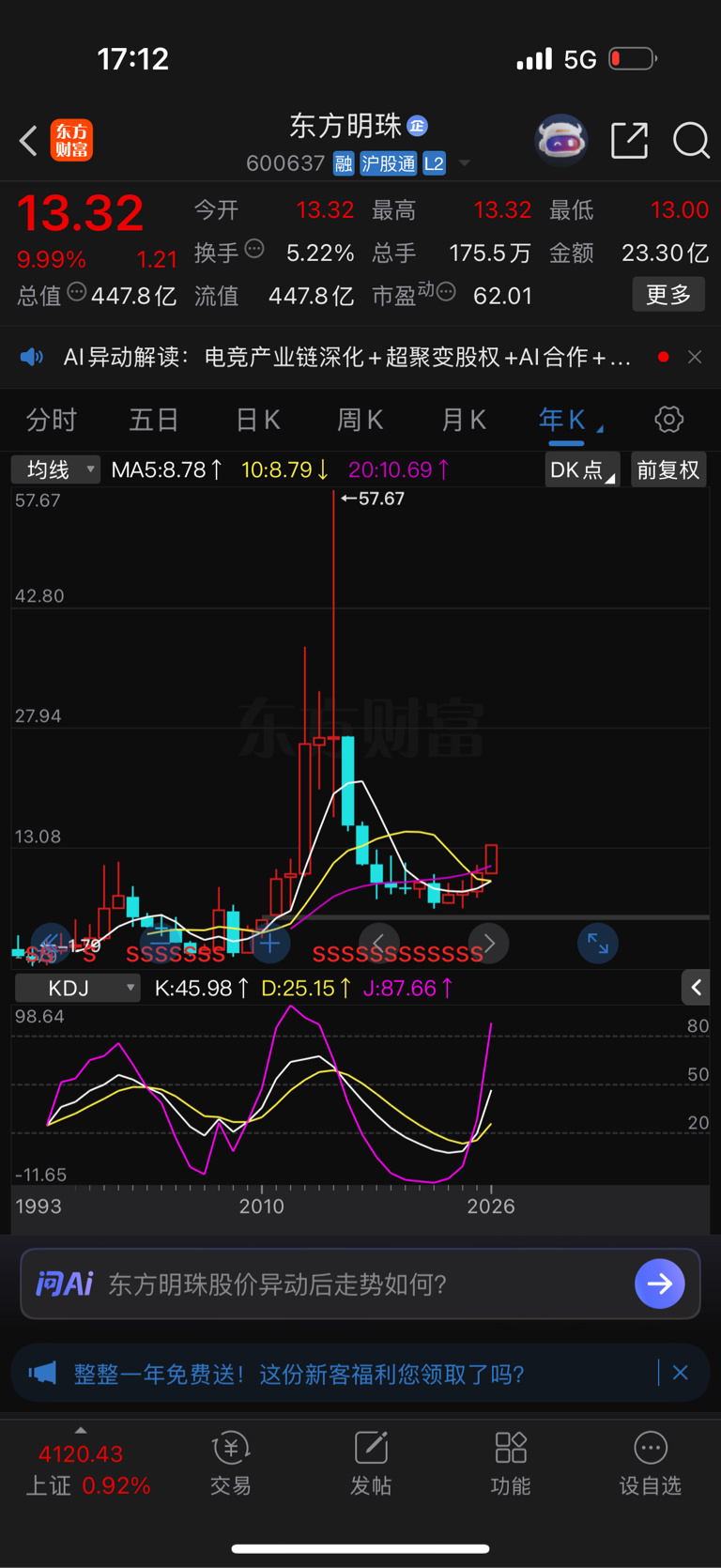Tap the 2026 time axis label

(491, 1207)
